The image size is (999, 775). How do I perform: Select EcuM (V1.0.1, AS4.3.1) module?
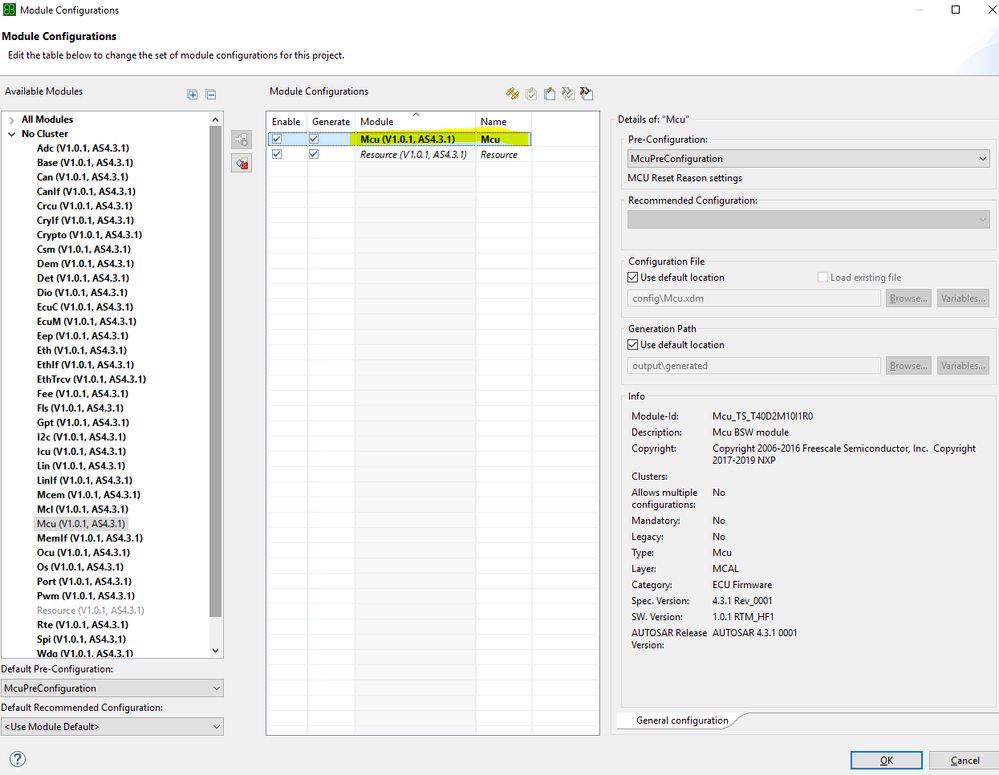click(87, 321)
